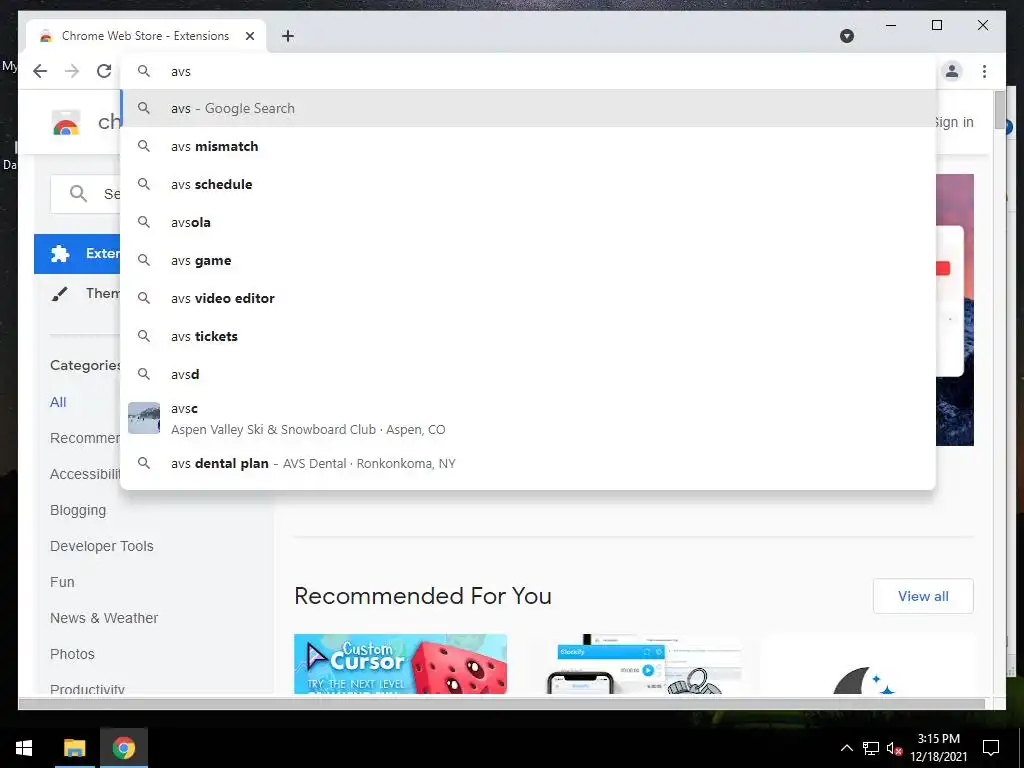Open a new tab with plus button
The height and width of the screenshot is (768, 1024).
288,36
